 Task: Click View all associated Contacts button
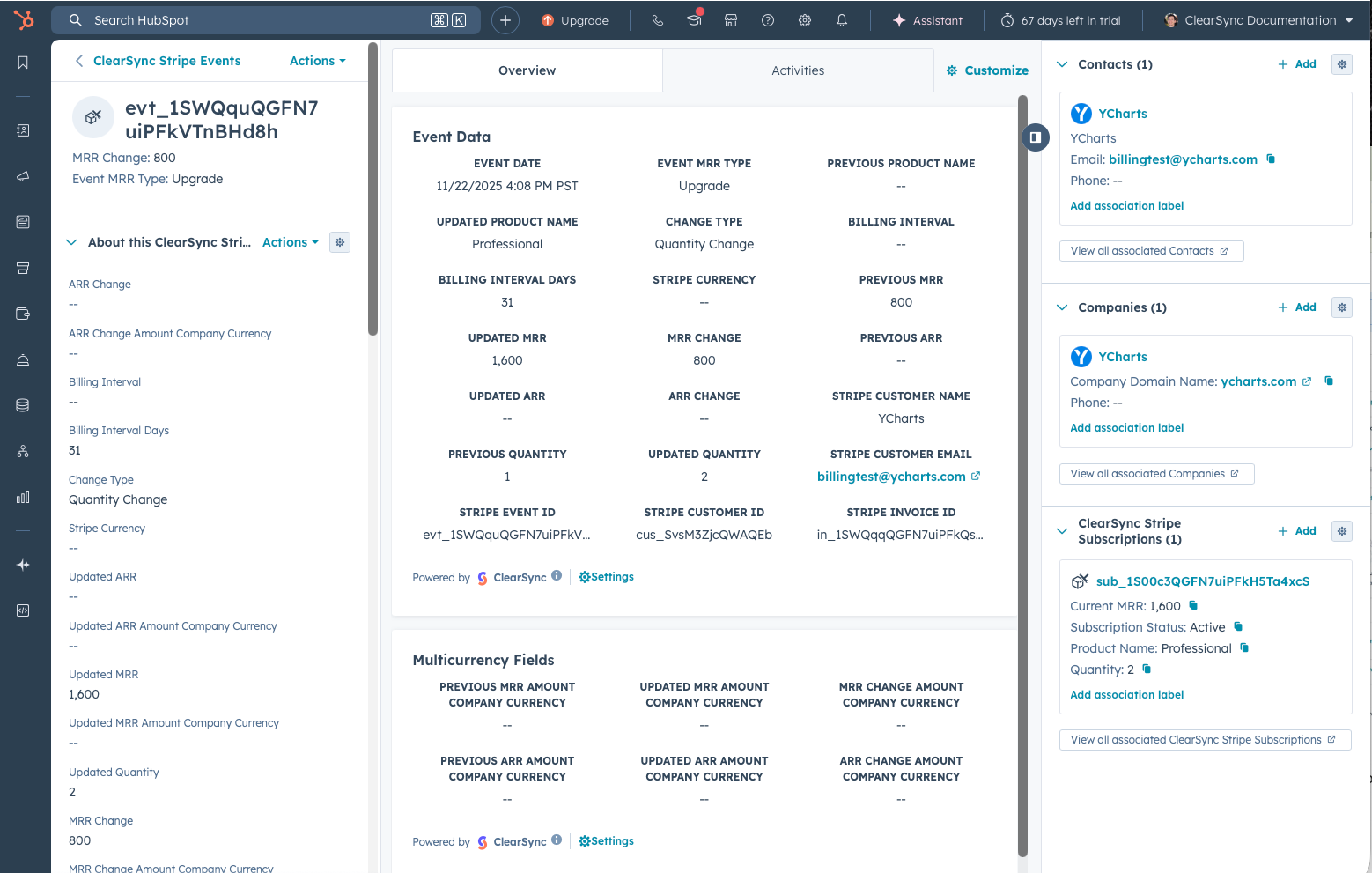click(x=1151, y=251)
